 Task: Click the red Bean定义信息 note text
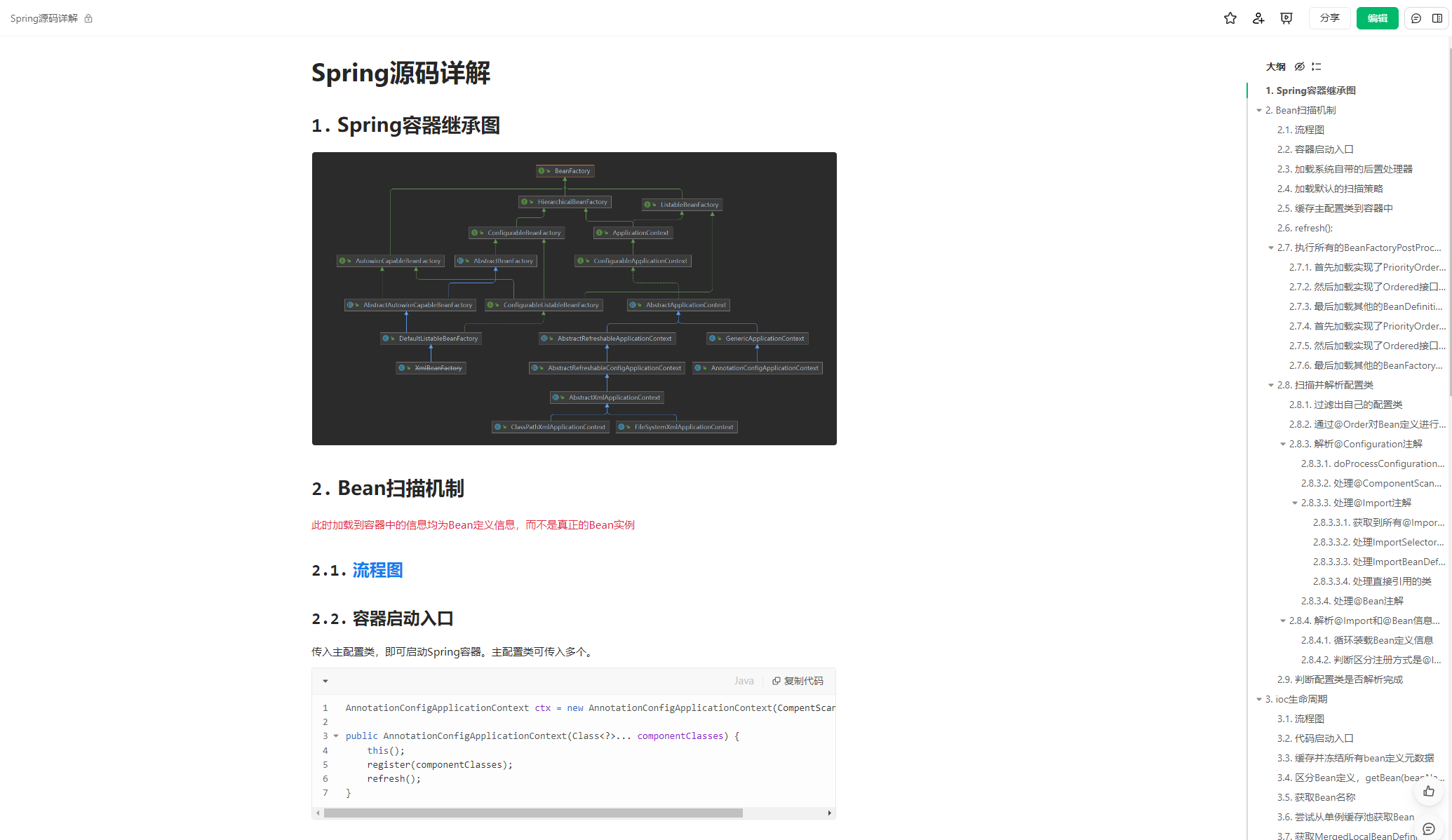[473, 524]
